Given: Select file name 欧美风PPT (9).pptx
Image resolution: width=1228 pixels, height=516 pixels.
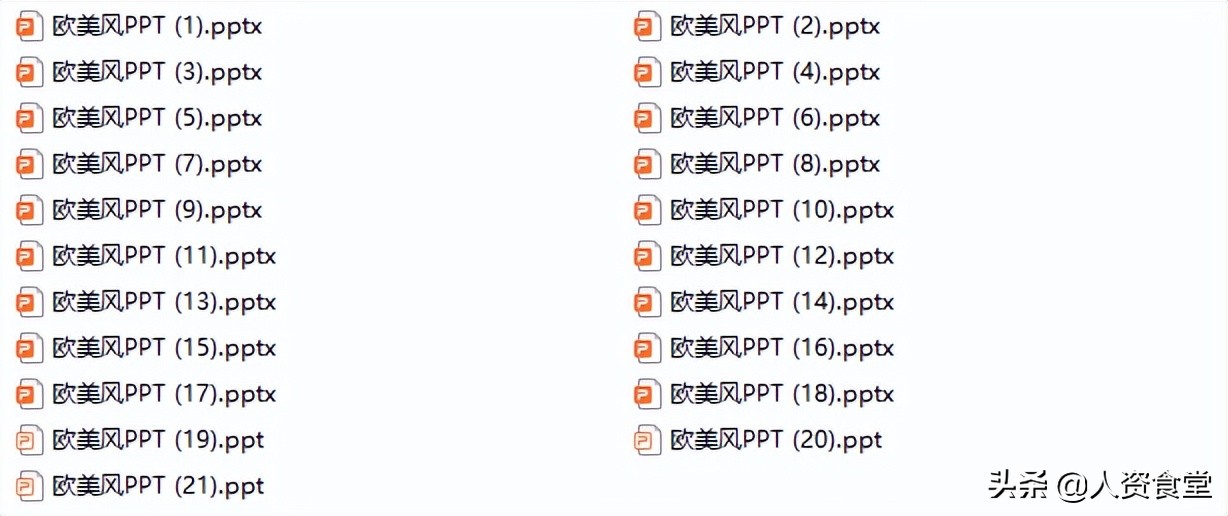Looking at the screenshot, I should point(157,211).
